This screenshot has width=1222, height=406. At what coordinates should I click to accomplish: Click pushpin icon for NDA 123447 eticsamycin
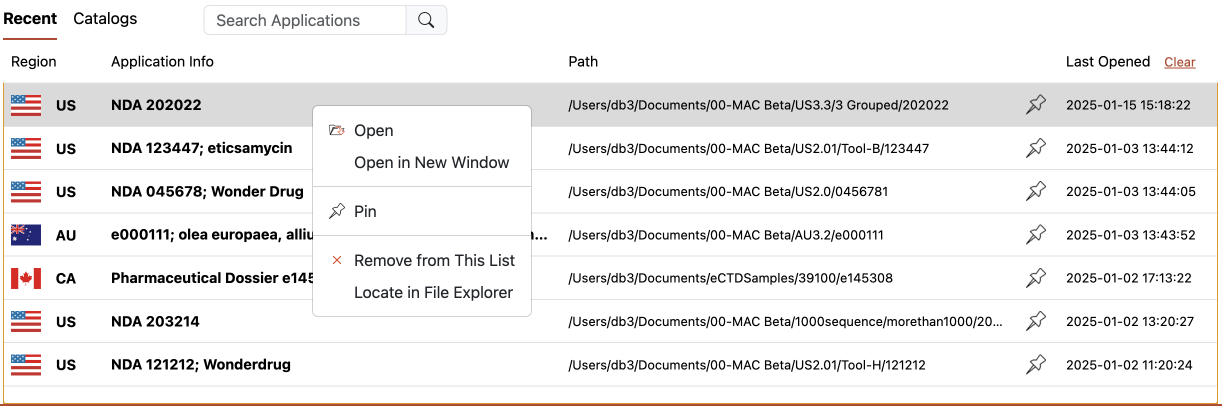point(1036,149)
